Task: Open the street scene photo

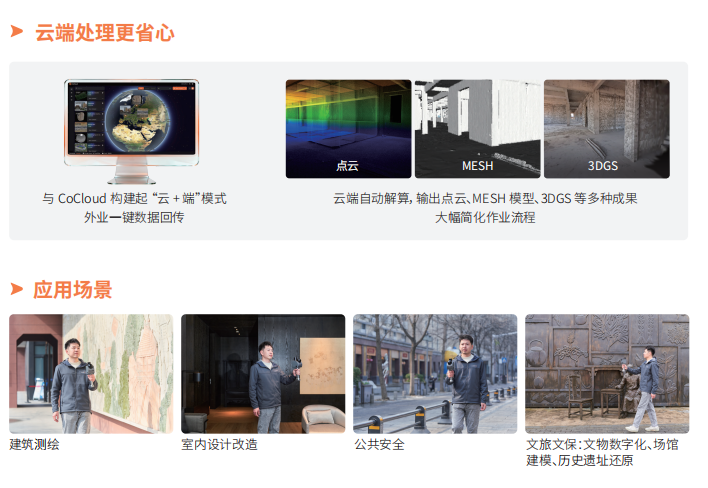Action: (x=435, y=373)
